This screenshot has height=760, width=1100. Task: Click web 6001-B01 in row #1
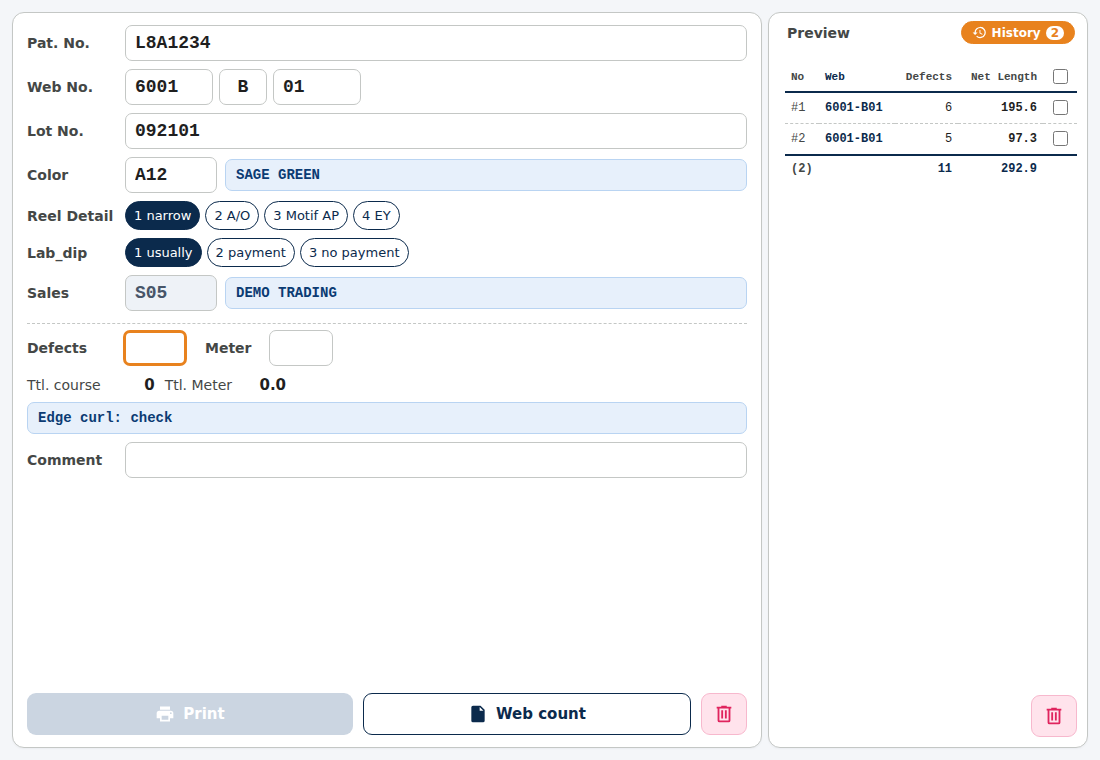(x=854, y=107)
